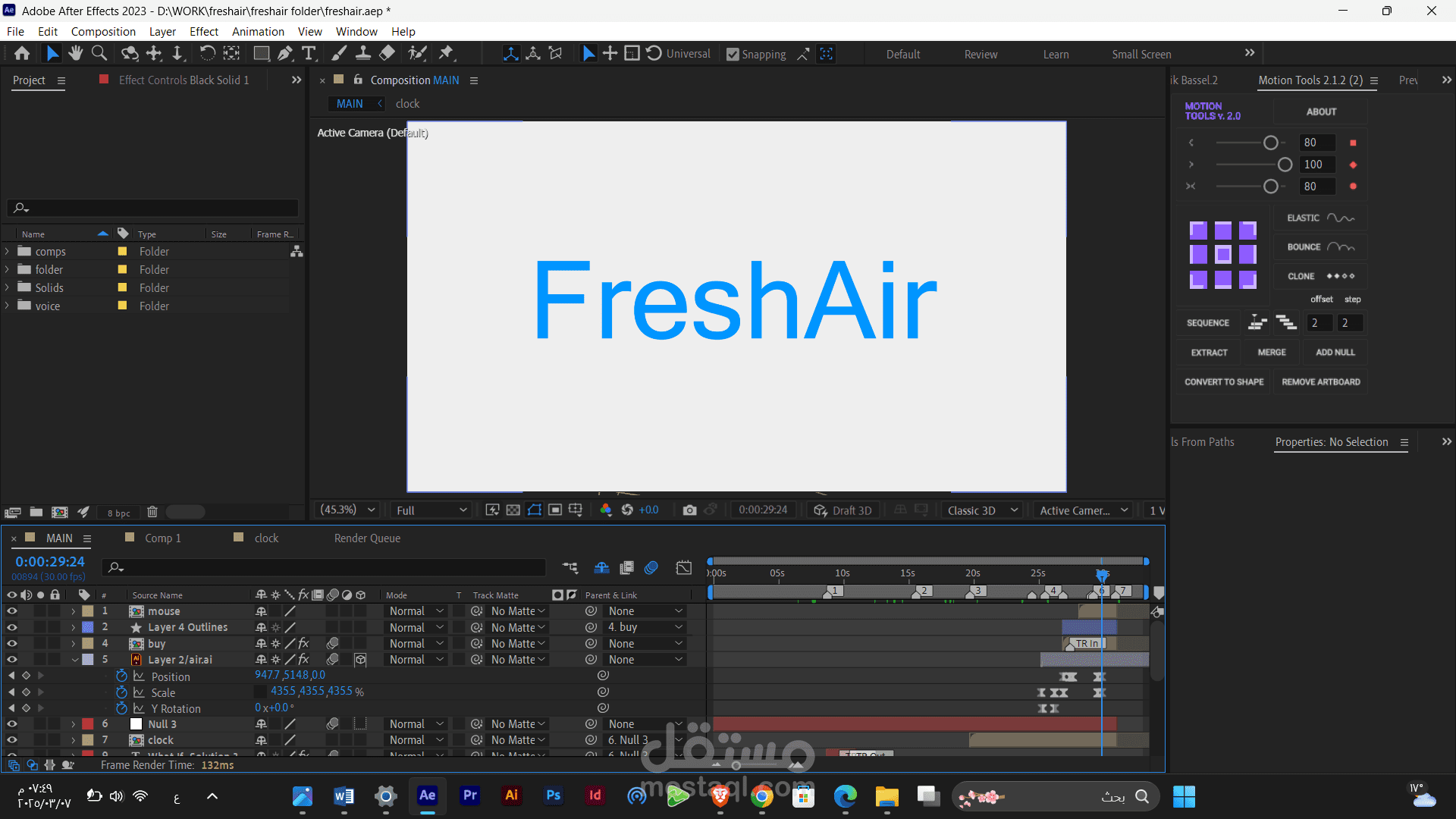Switch to the Render Queue tab
Image resolution: width=1456 pixels, height=819 pixels.
click(367, 538)
